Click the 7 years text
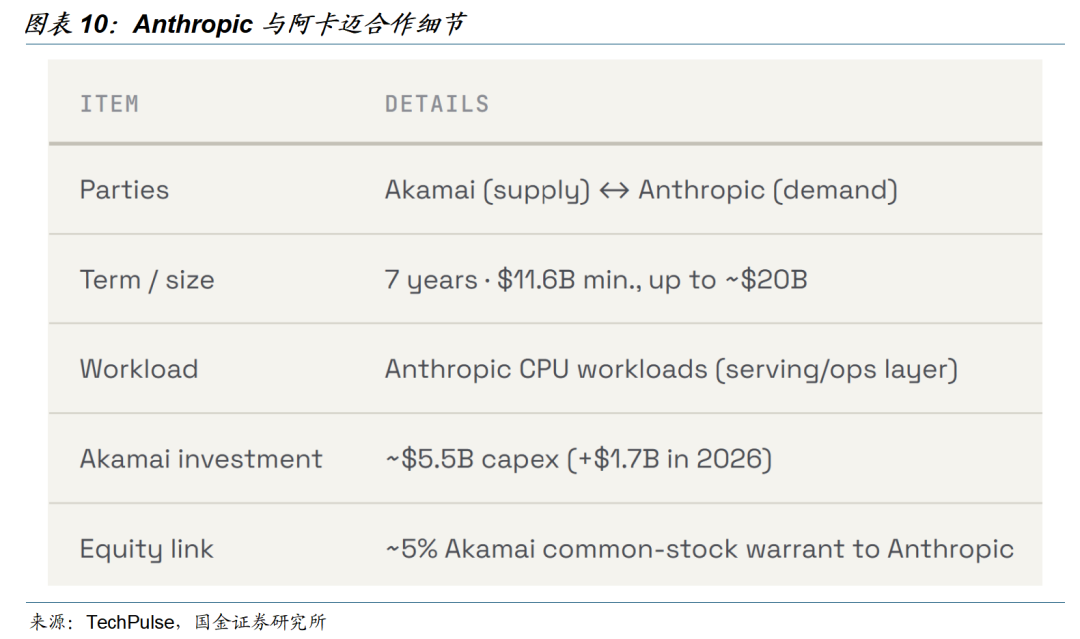 click(430, 280)
